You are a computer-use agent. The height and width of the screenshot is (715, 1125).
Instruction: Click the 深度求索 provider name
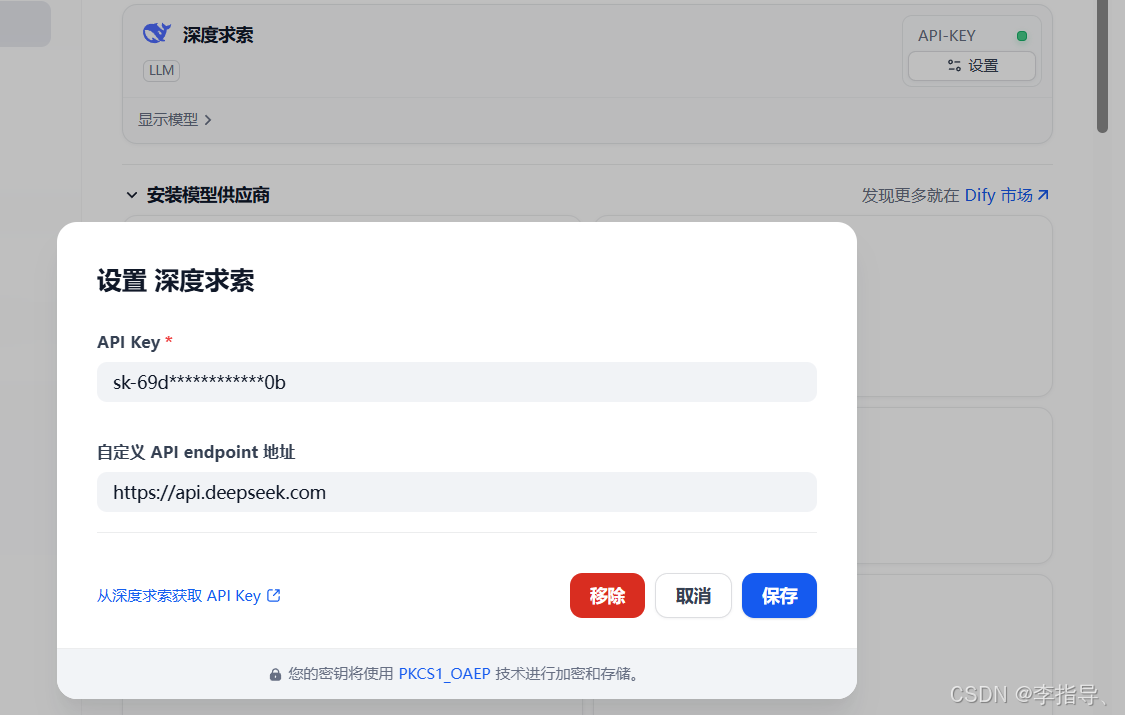pyautogui.click(x=218, y=35)
